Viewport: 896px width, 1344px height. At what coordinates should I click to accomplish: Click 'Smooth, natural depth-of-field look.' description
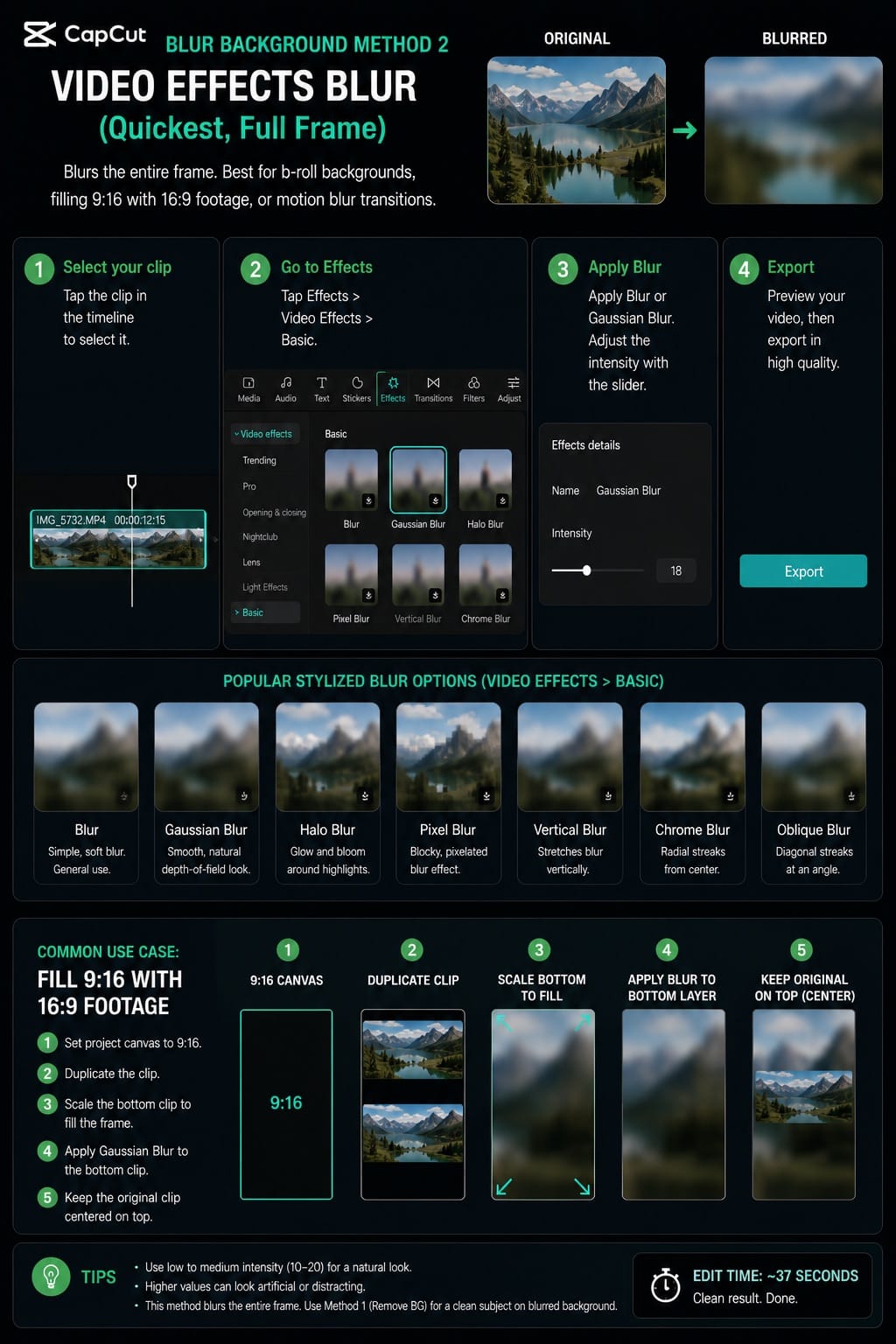tap(206, 860)
